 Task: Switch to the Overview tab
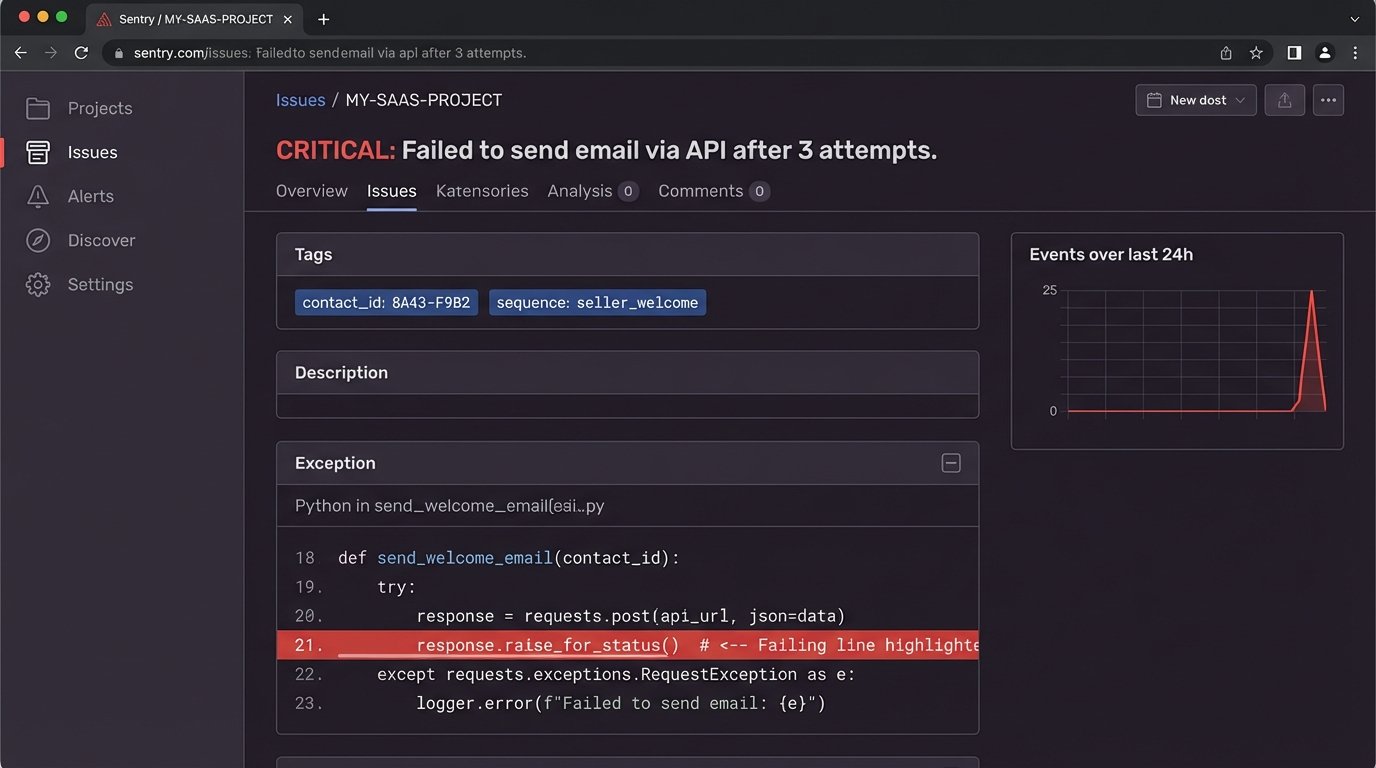coord(312,191)
